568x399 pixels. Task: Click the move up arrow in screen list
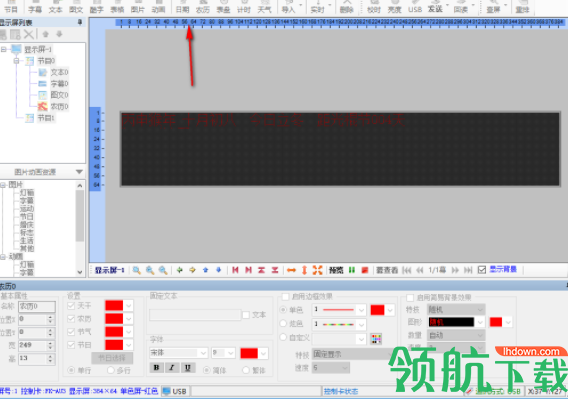(46, 34)
